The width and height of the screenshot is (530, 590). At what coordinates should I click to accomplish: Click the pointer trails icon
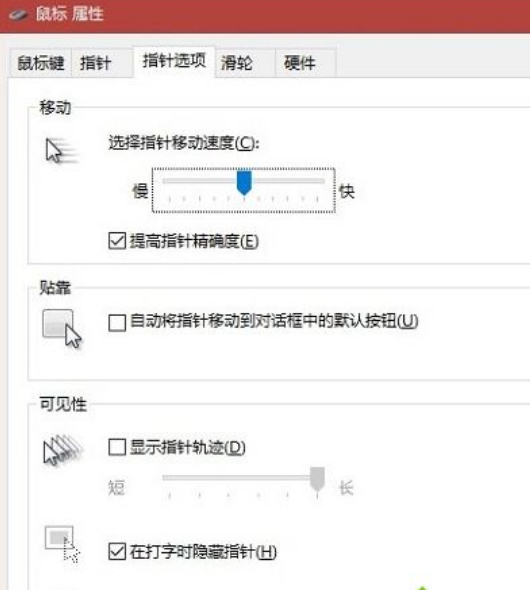pyautogui.click(x=63, y=450)
